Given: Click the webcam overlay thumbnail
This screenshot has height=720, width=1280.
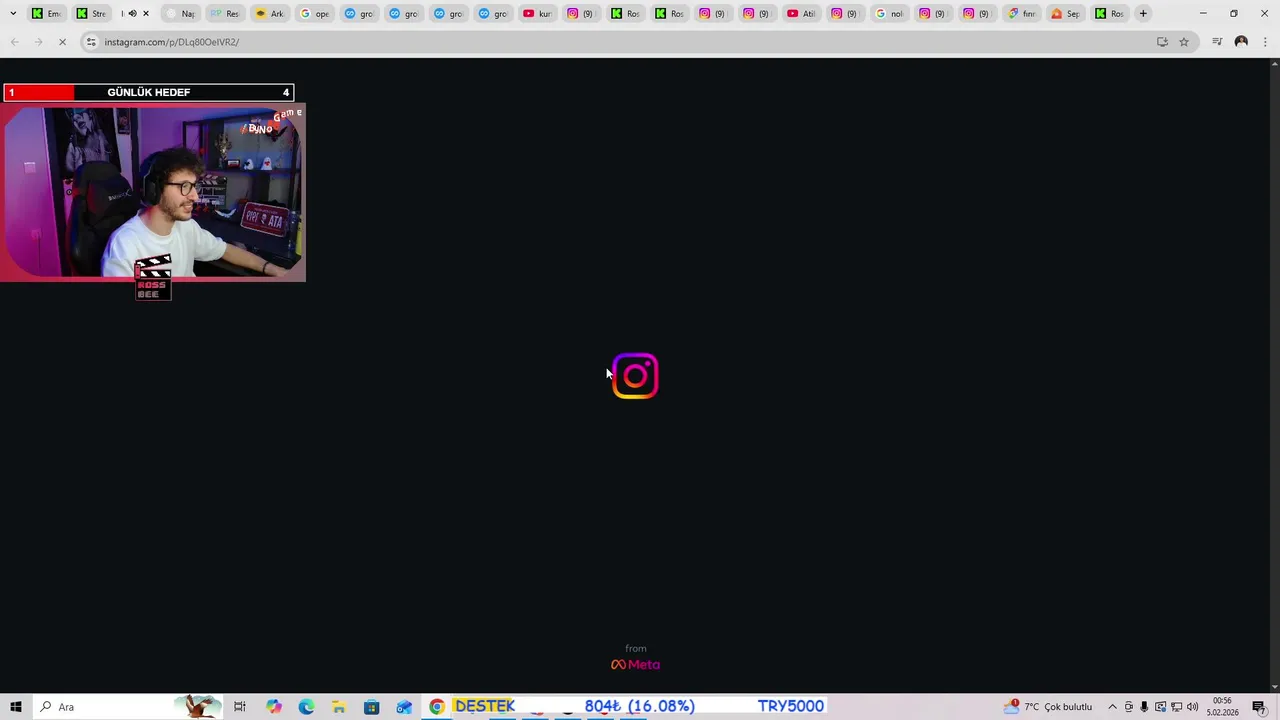Looking at the screenshot, I should pos(153,192).
